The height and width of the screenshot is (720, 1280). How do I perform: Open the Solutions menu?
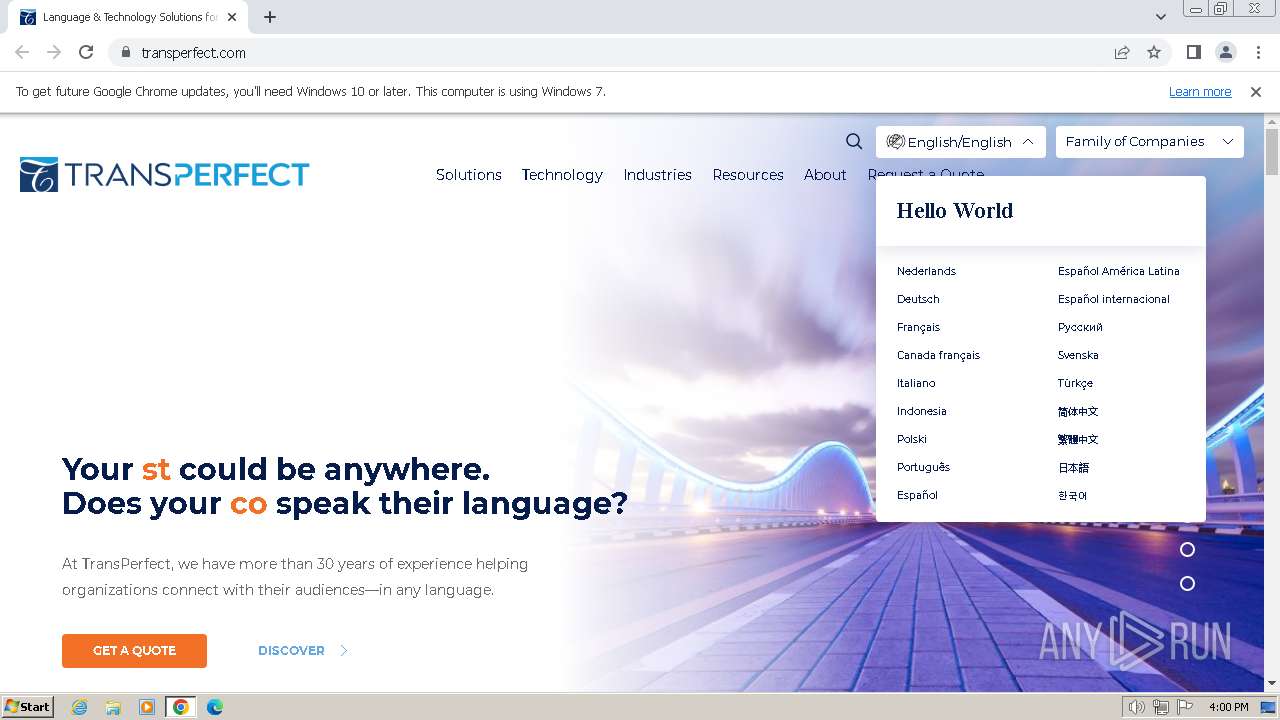pos(469,175)
